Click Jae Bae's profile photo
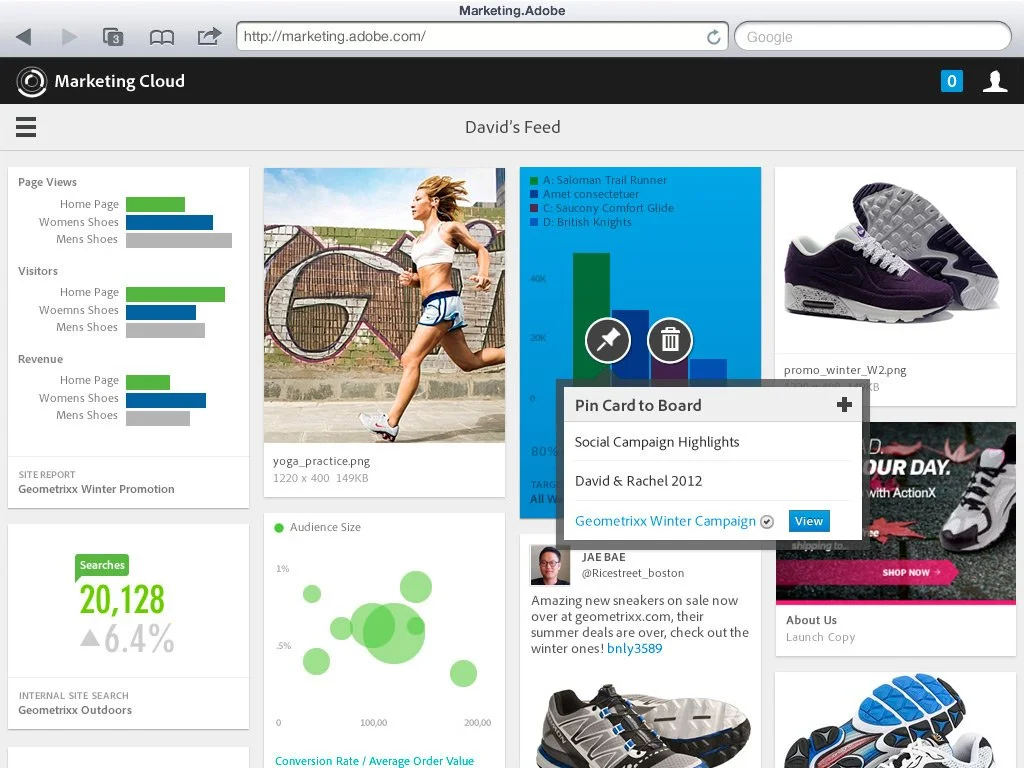 [x=551, y=566]
